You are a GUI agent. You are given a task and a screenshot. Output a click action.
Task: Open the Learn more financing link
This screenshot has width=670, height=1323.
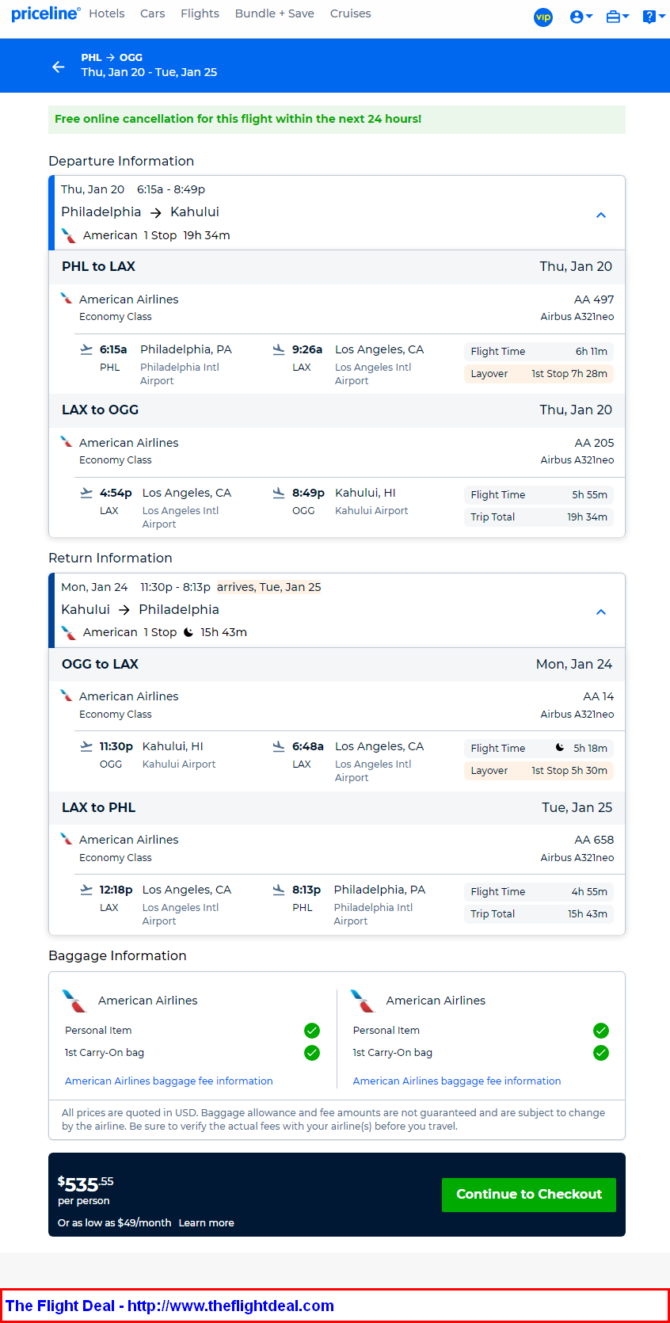[206, 1223]
